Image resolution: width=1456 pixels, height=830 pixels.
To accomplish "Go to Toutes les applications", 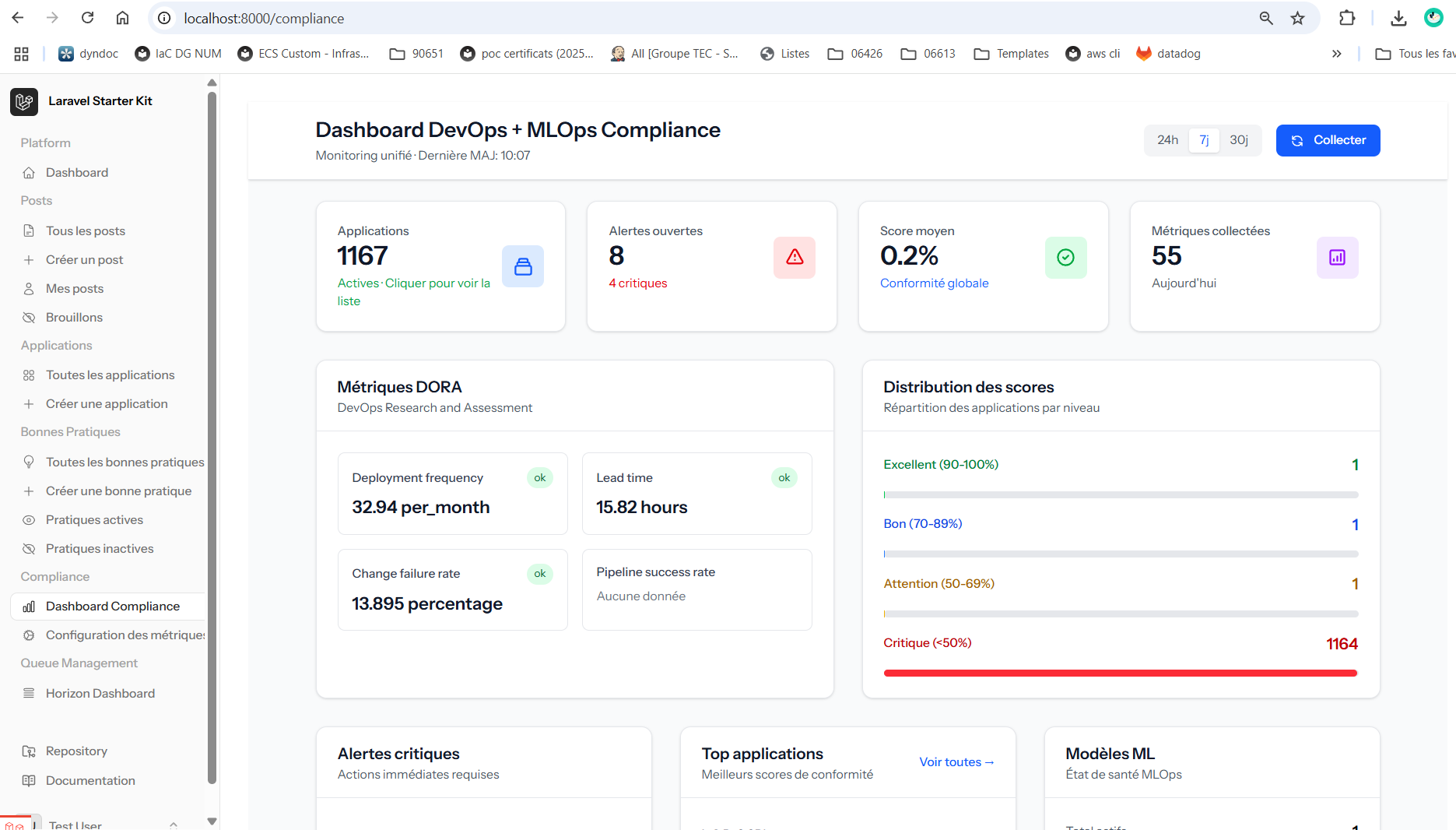I will point(110,375).
